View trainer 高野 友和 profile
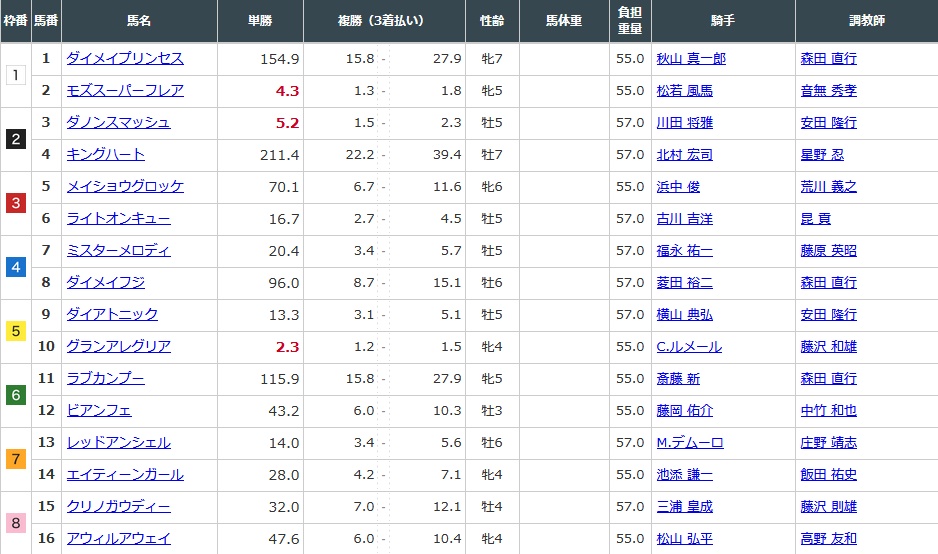Viewport: 938px width, 554px height. (828, 539)
